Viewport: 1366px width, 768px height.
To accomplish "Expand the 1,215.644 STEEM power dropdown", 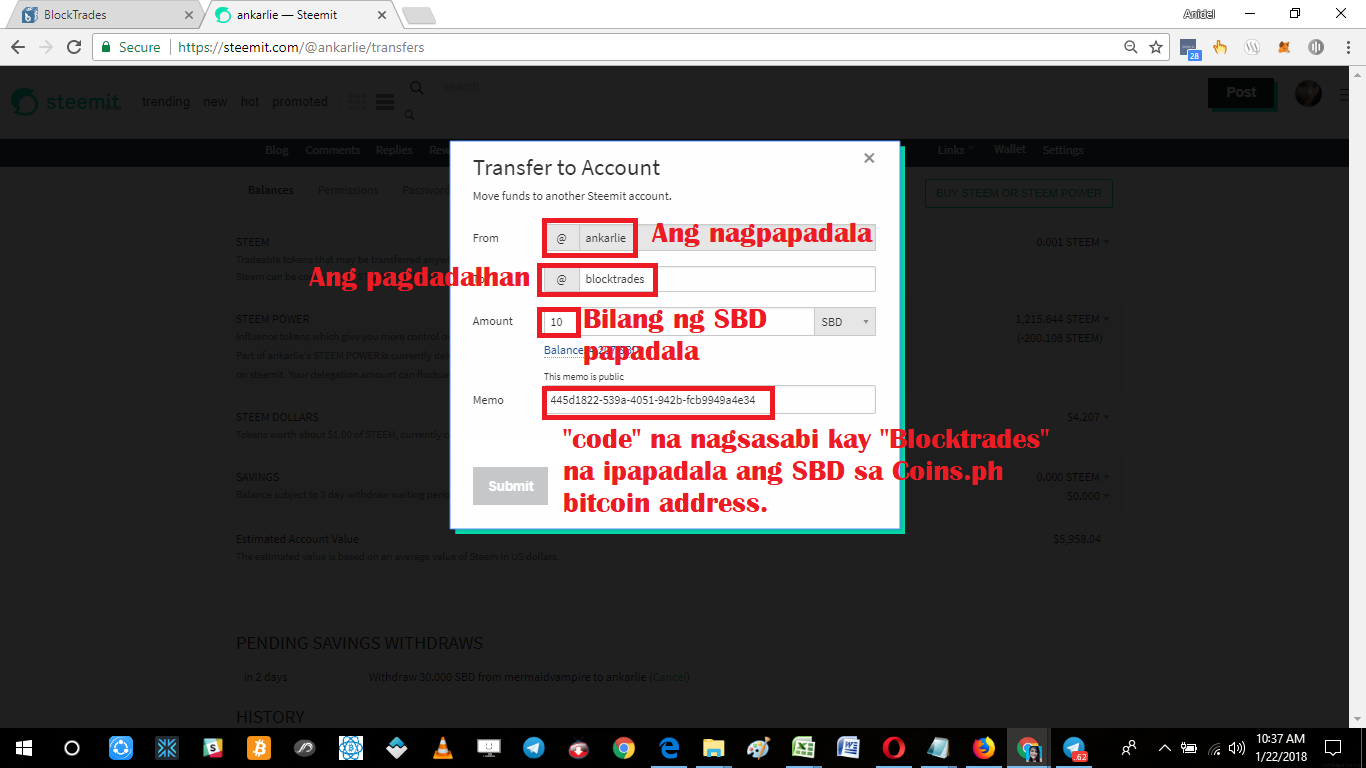I will [1061, 319].
